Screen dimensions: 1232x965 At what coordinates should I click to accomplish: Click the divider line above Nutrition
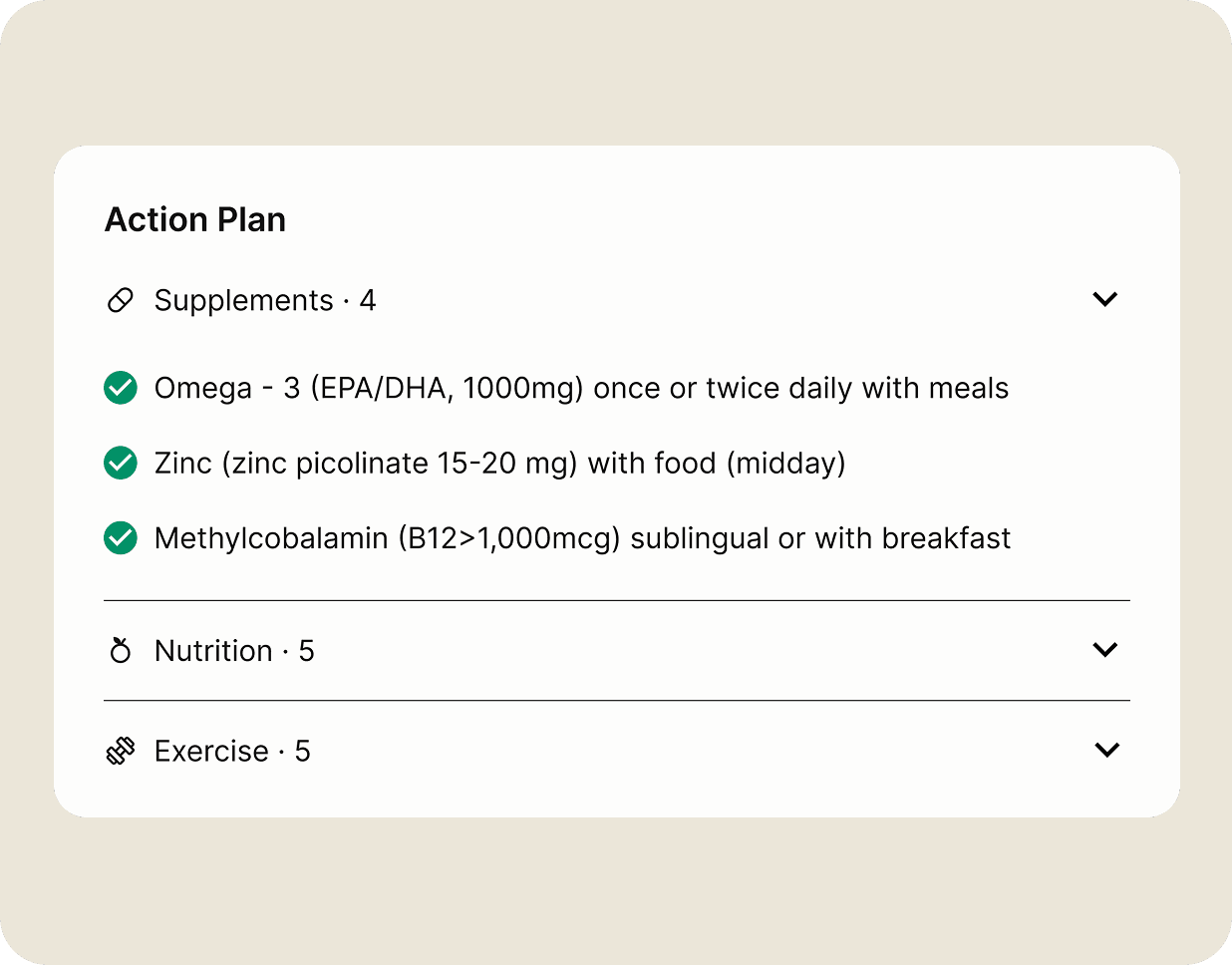click(x=616, y=600)
